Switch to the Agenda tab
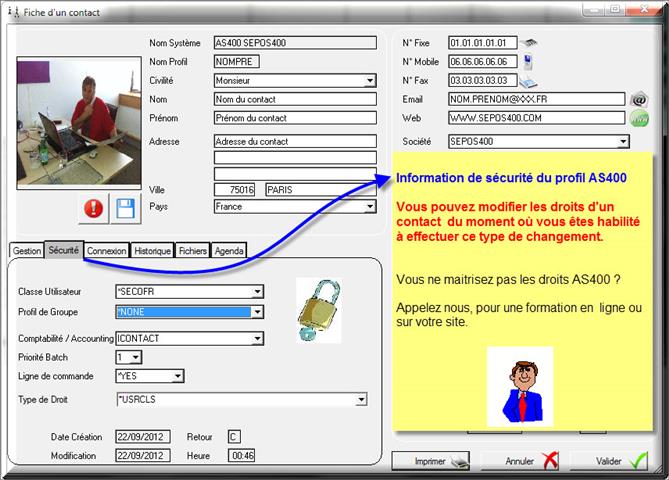669x480 pixels. click(x=229, y=251)
